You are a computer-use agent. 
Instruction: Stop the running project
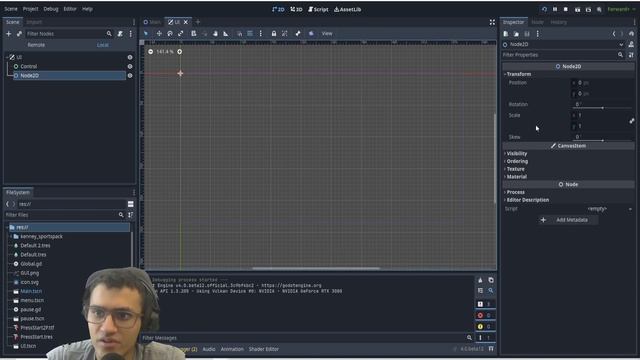566,9
